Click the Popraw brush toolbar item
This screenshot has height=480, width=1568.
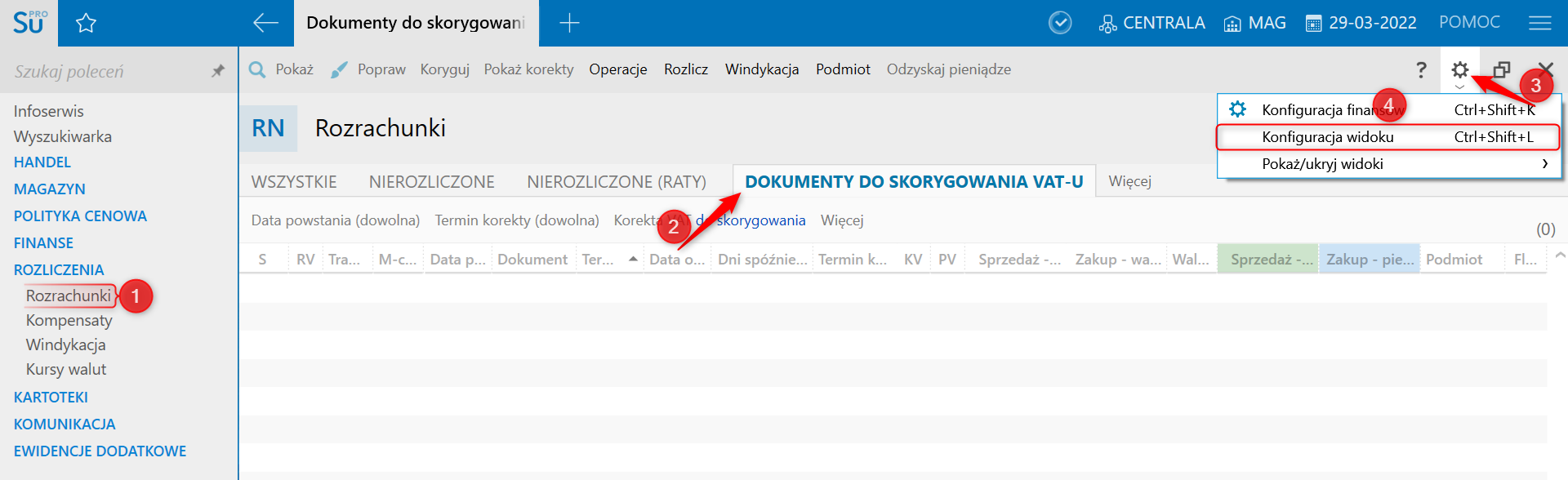(x=367, y=69)
